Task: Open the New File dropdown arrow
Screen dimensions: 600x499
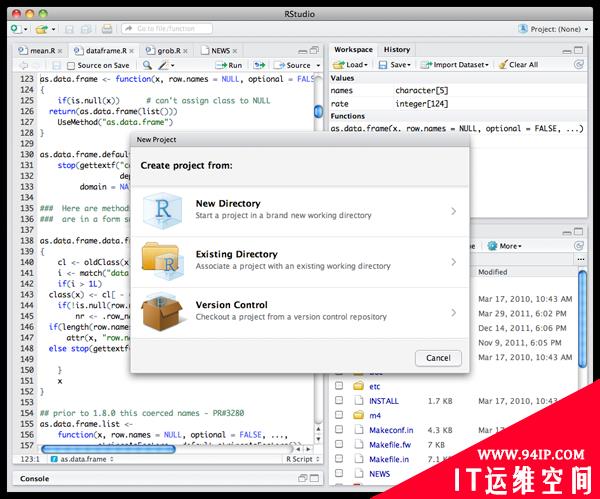Action: point(26,29)
